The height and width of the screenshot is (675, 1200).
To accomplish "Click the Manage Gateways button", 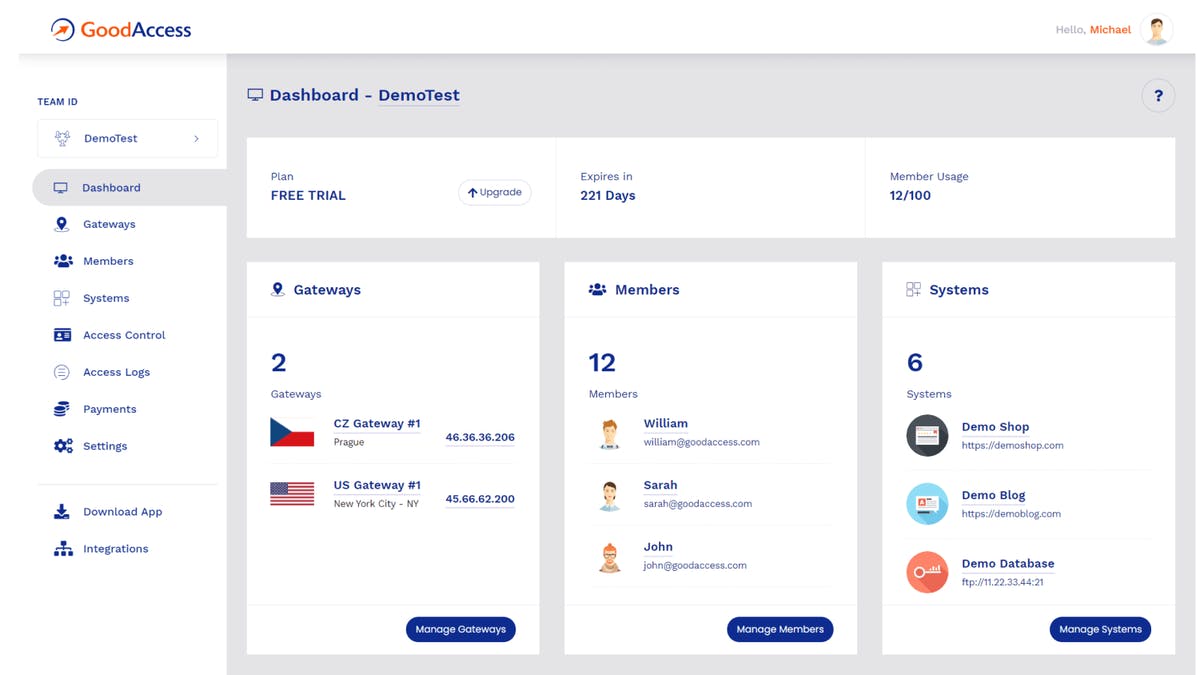I will click(x=461, y=629).
